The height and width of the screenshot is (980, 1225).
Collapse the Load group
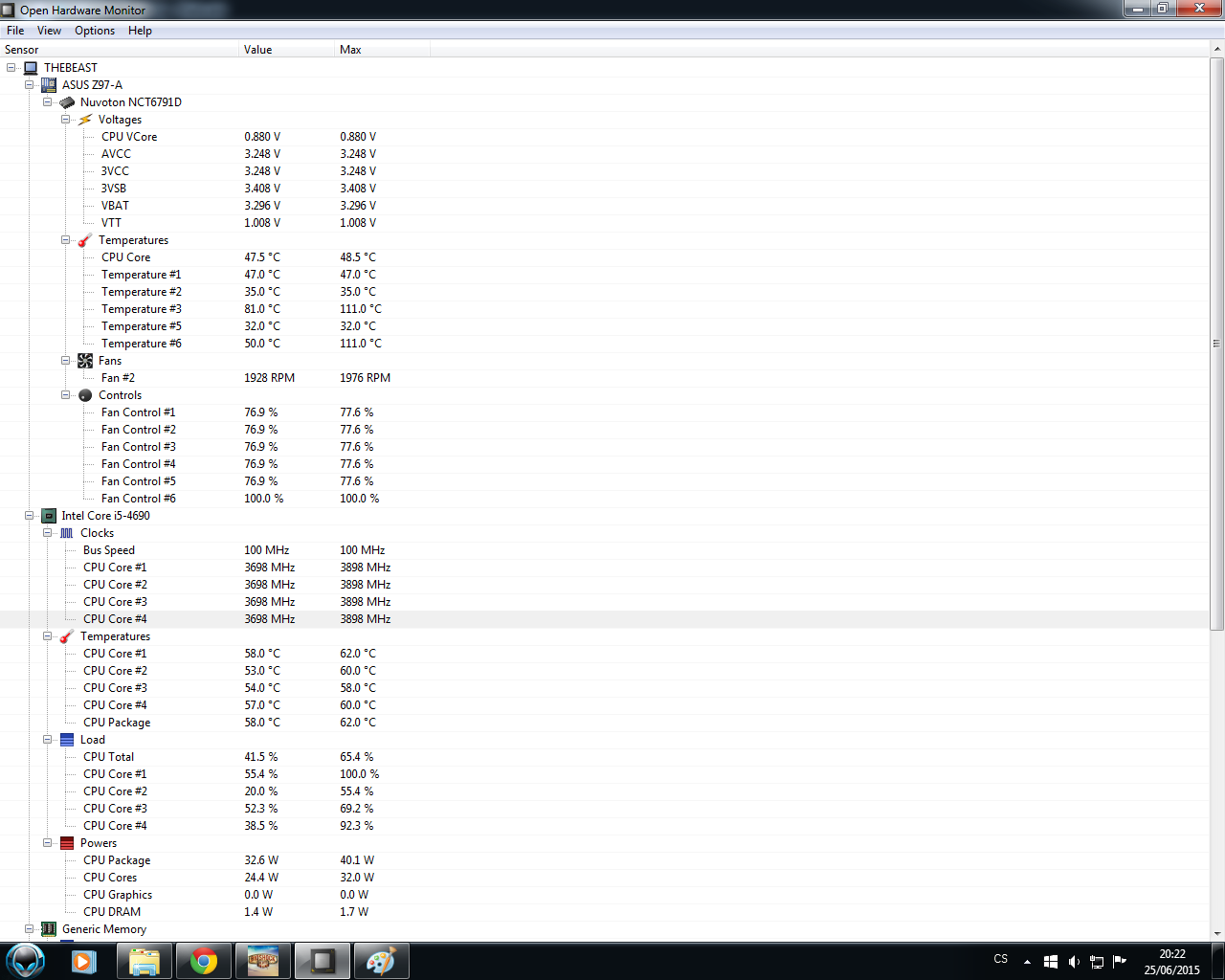coord(48,740)
